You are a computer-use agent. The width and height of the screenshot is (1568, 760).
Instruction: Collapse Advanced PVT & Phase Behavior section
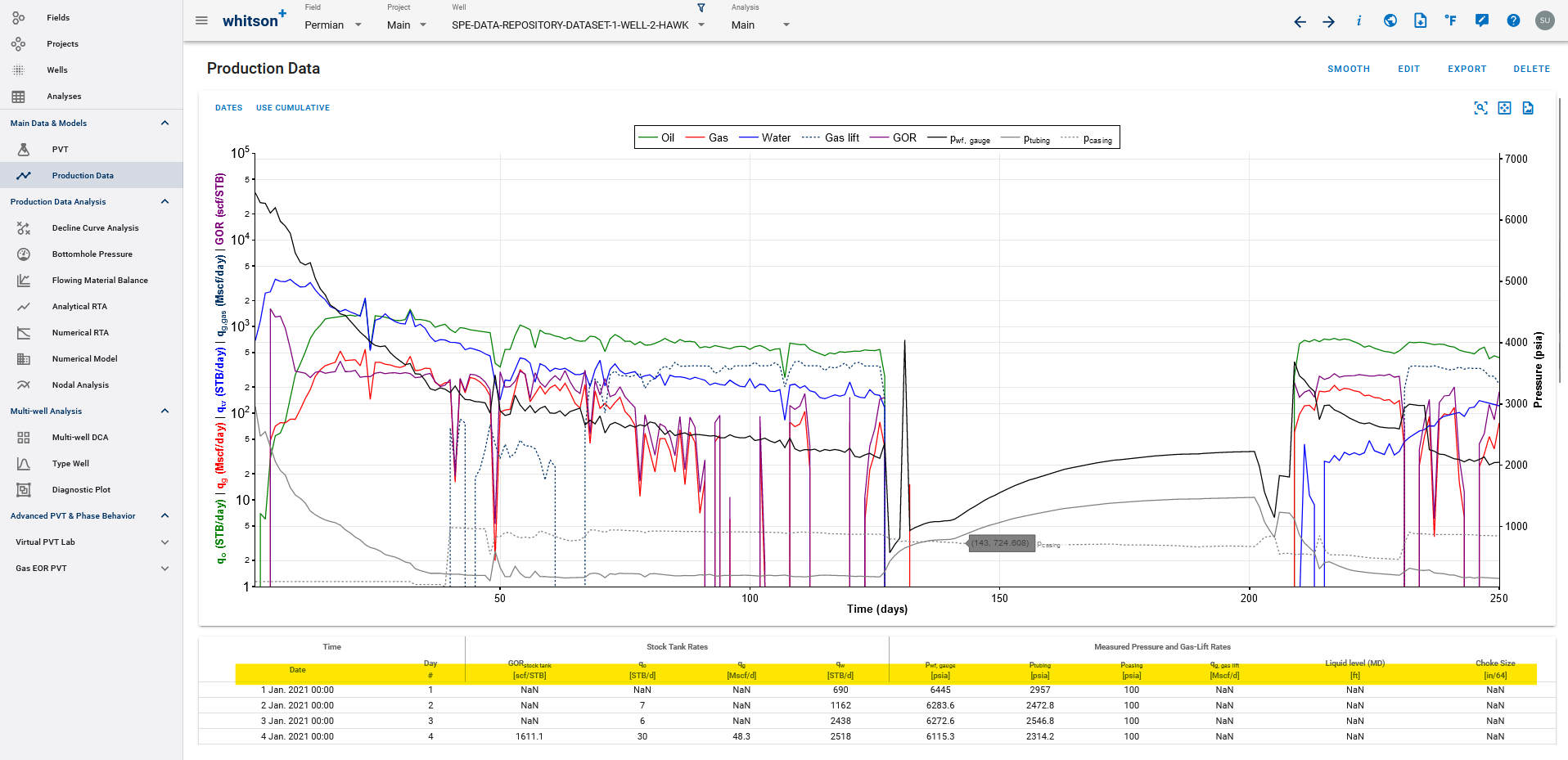164,516
